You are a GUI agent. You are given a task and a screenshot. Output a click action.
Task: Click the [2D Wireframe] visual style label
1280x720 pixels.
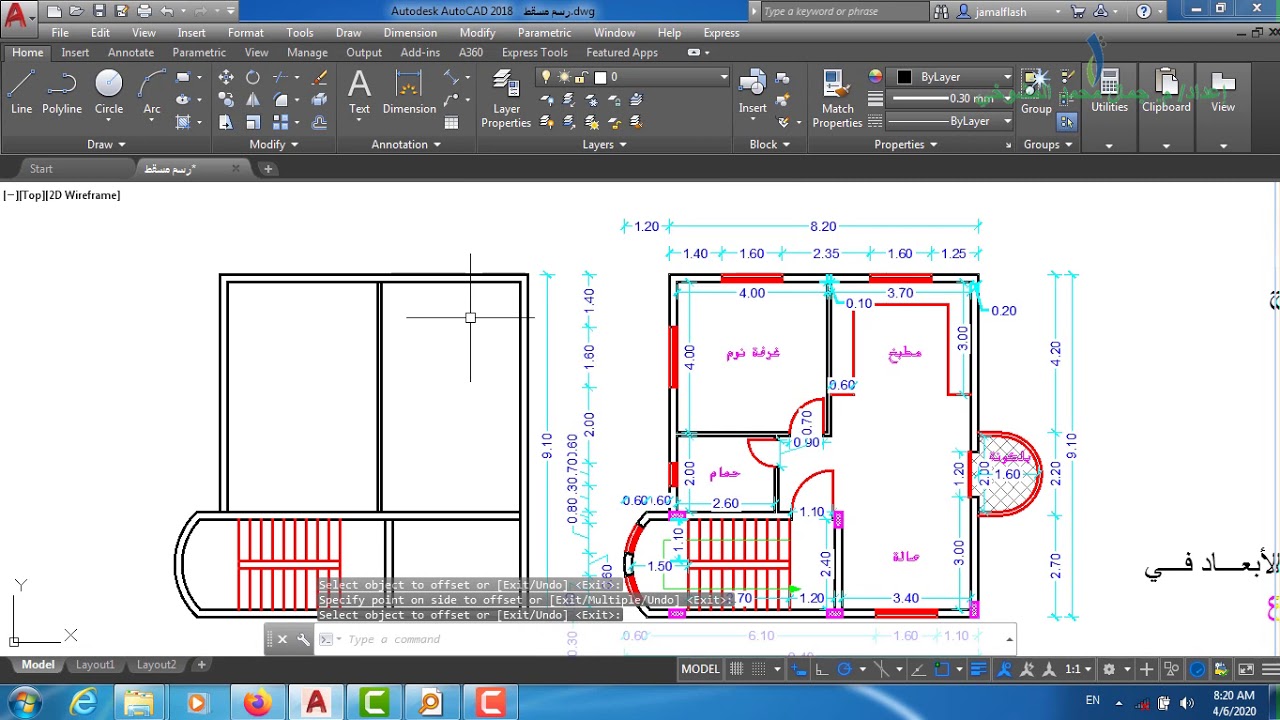pos(83,195)
